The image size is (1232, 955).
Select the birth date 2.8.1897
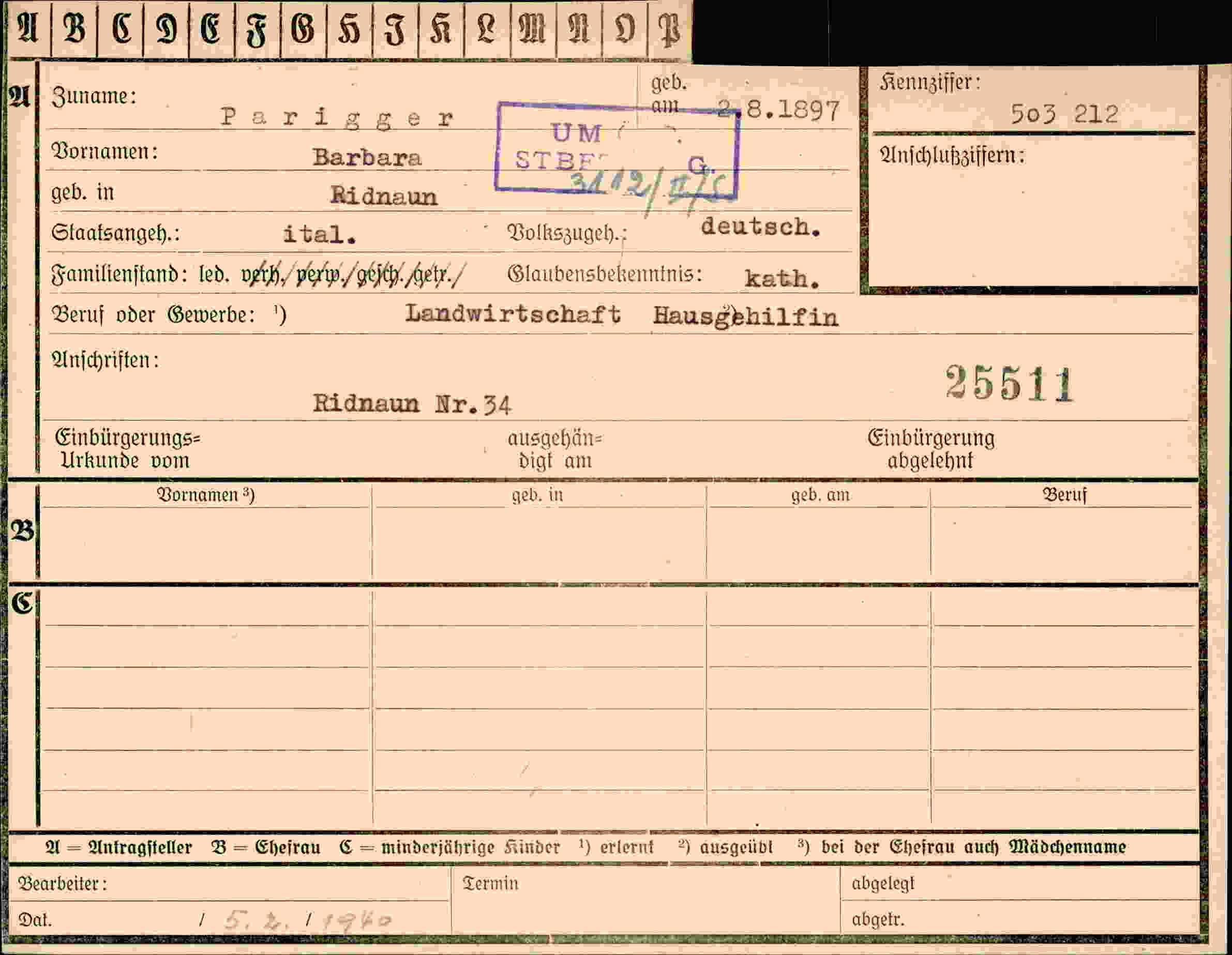point(779,110)
